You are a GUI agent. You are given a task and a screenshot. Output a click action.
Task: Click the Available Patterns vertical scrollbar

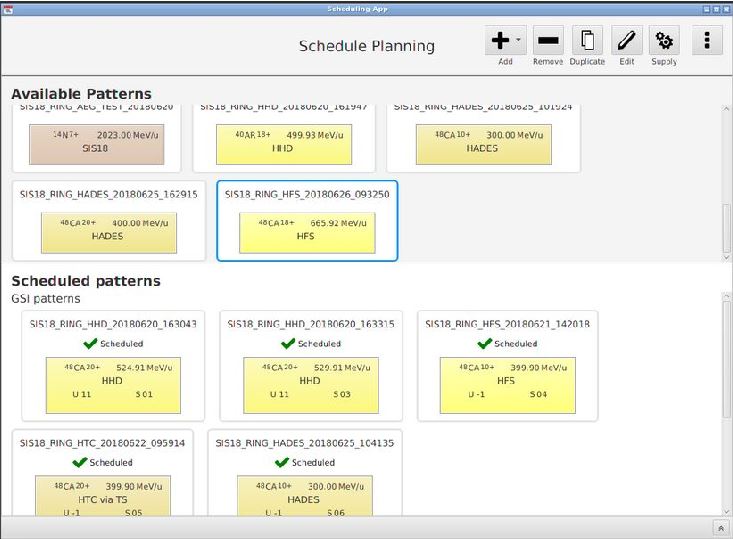pos(726,228)
